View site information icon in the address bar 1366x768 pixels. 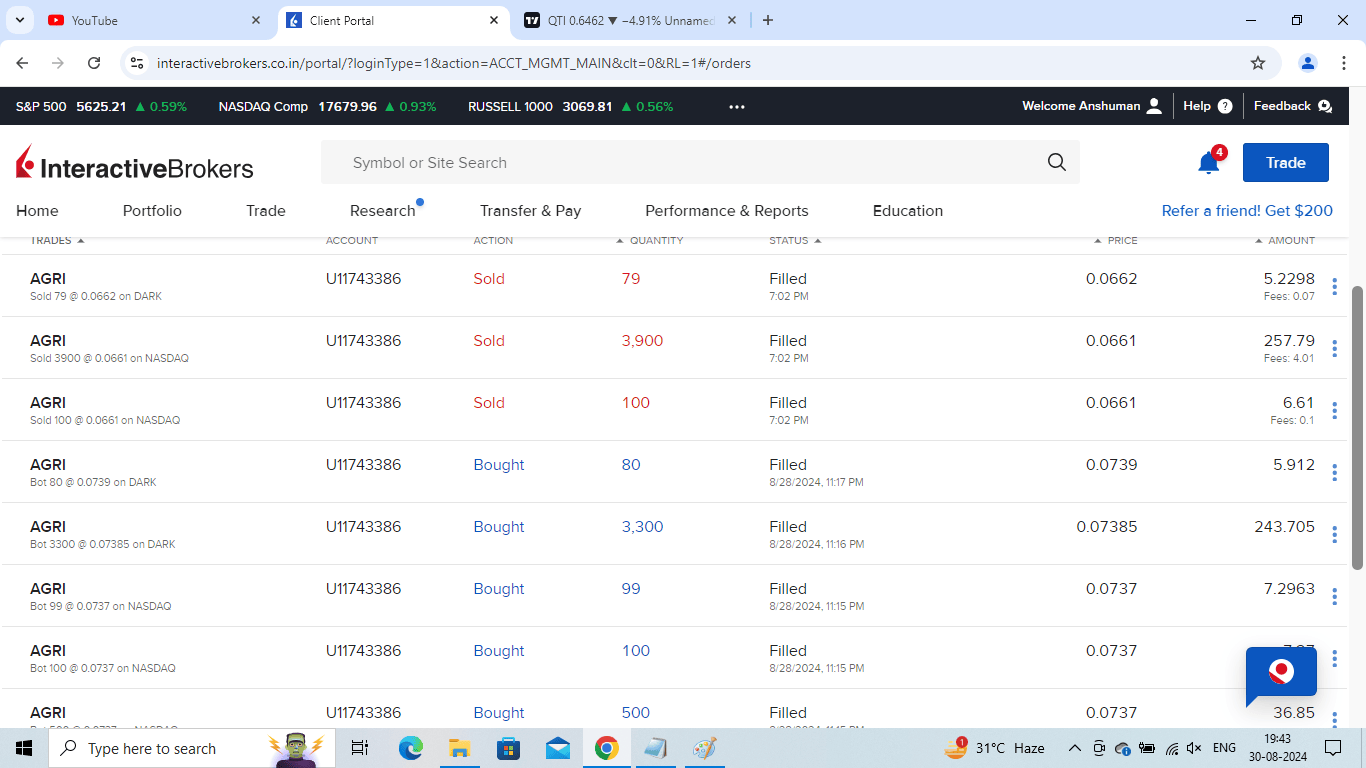tap(137, 63)
